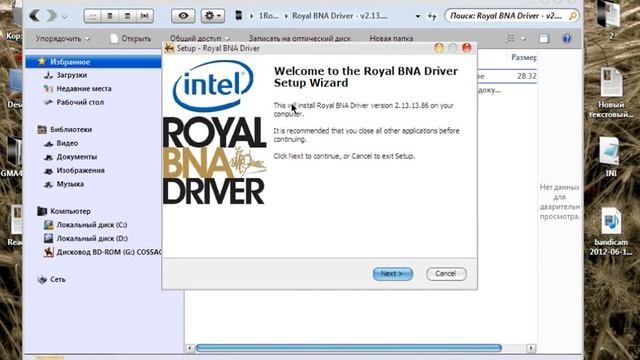Go back in the Explorer window
This screenshot has width=640, height=360.
tap(36, 16)
